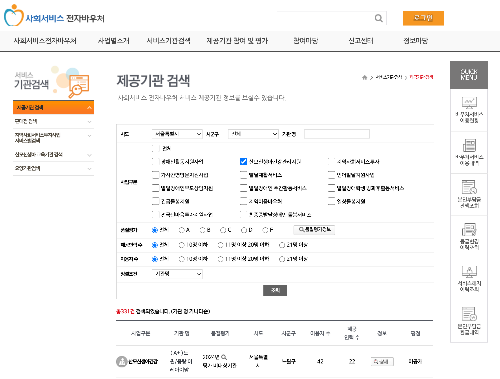500x379 pixels.
Task: Click the 상세 detail button in result row
Action: point(382,362)
